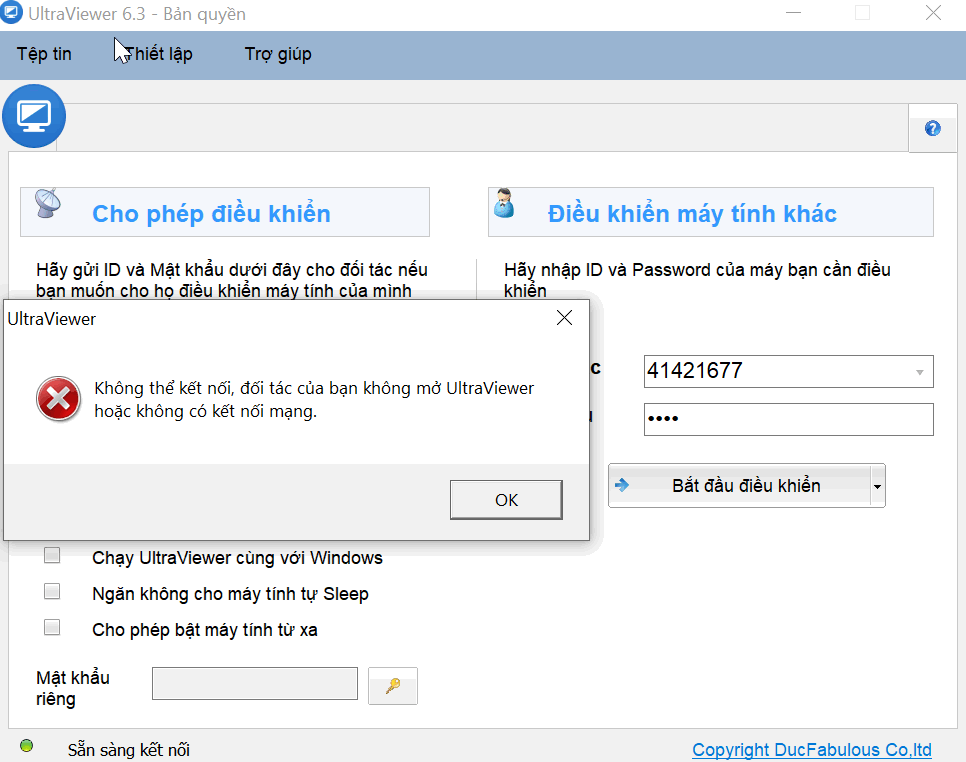966x762 pixels.
Task: Expand the partner ID combo box arrow
Action: pos(919,372)
